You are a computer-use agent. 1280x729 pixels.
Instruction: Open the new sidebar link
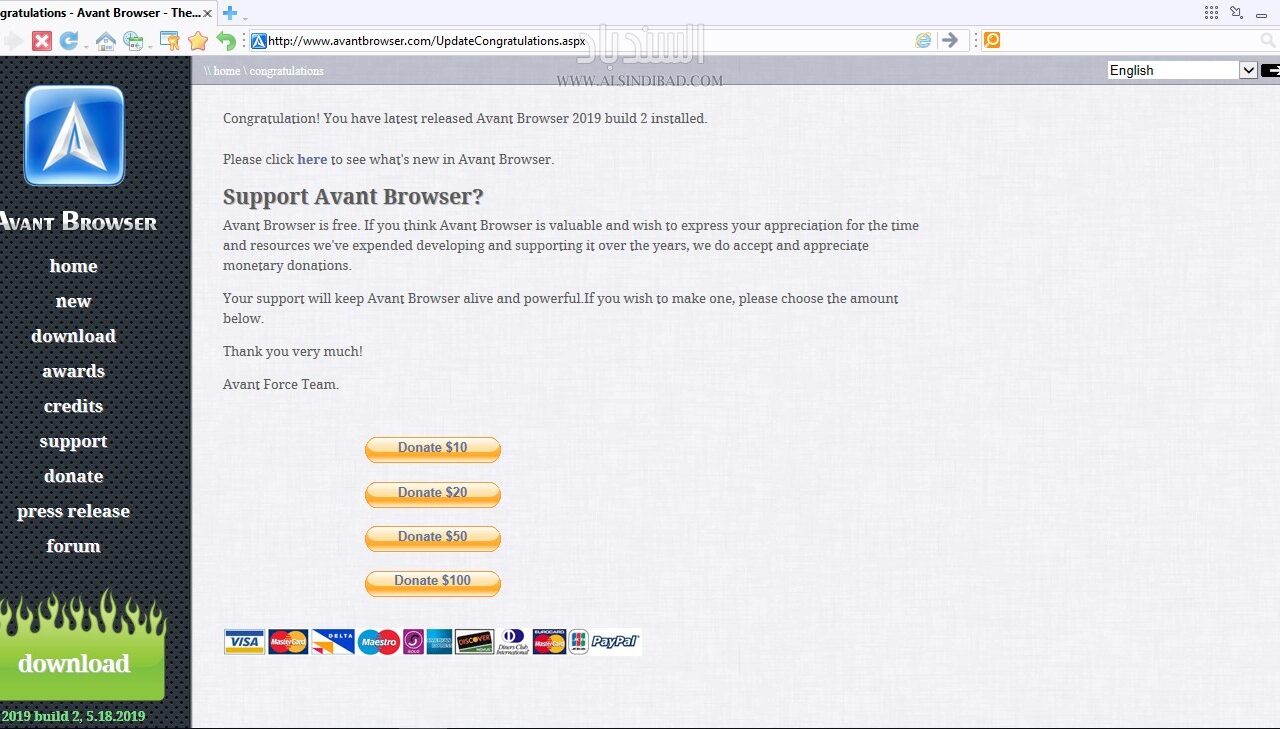click(74, 301)
